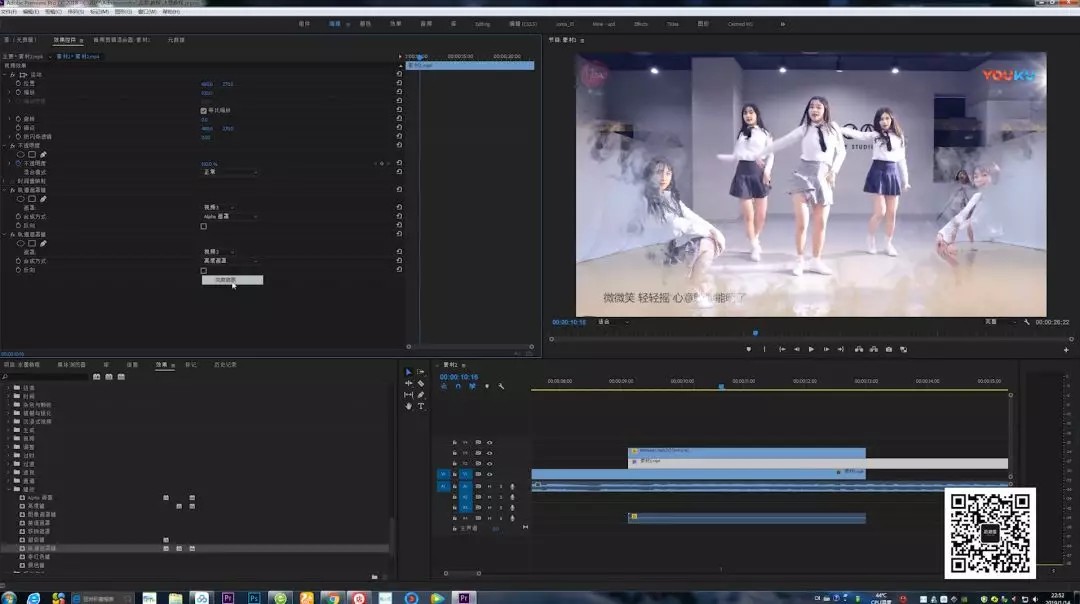
Task: Click the Lift button
Action: [x=859, y=349]
